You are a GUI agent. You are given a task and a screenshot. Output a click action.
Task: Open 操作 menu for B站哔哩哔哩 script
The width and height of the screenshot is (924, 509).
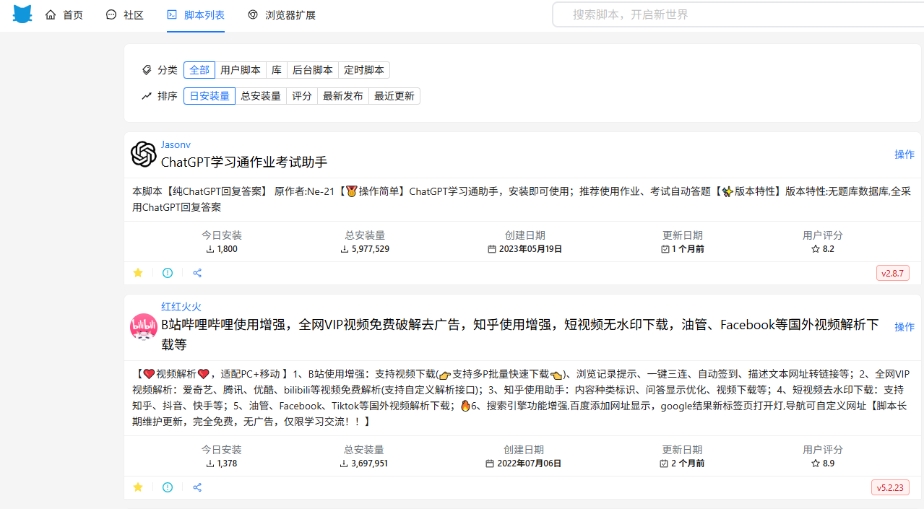904,327
